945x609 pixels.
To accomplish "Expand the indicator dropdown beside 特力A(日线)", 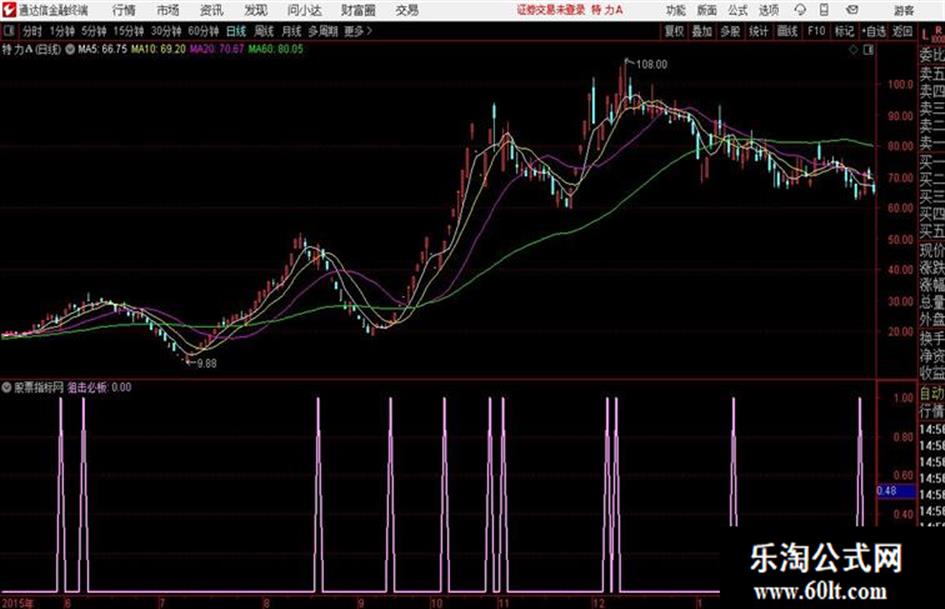I will click(x=70, y=49).
